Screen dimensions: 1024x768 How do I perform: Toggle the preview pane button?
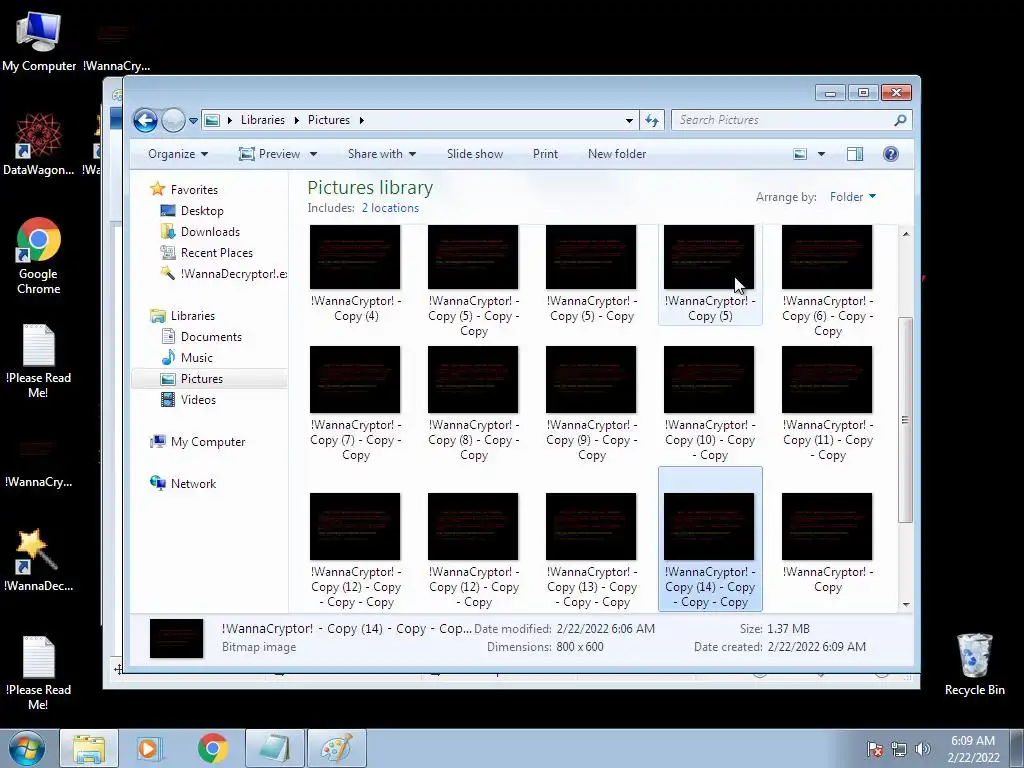tap(854, 154)
